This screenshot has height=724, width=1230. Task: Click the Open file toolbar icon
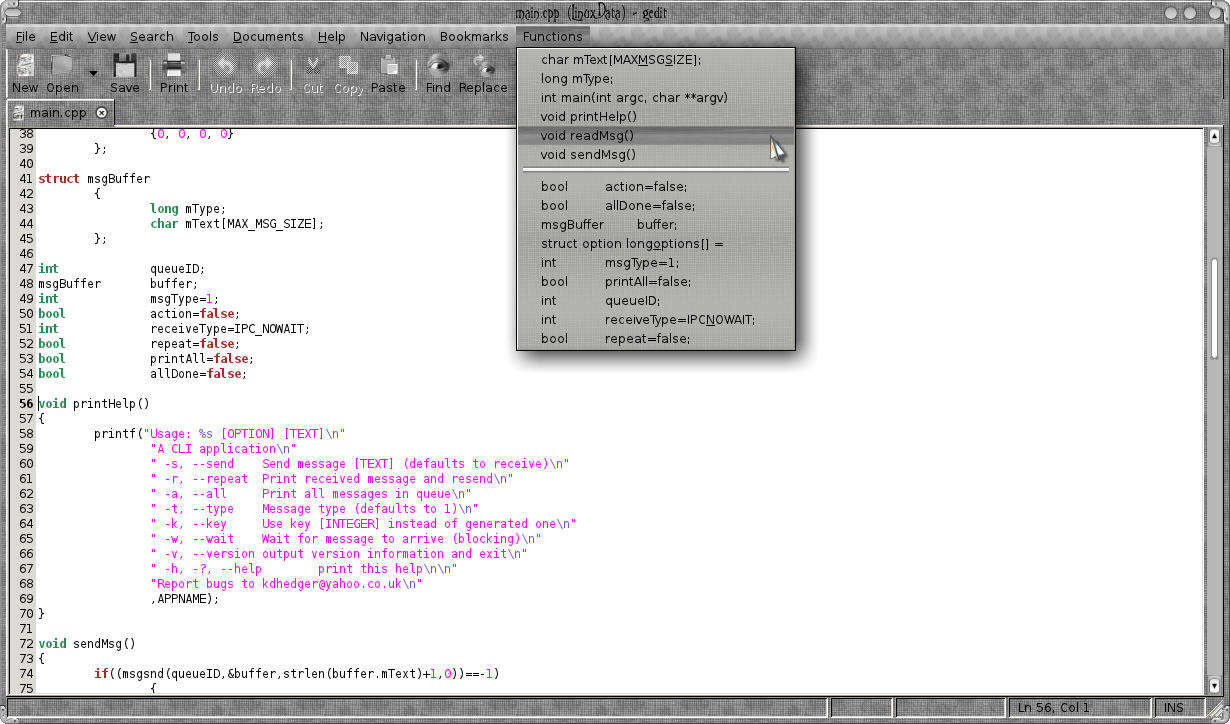(62, 74)
